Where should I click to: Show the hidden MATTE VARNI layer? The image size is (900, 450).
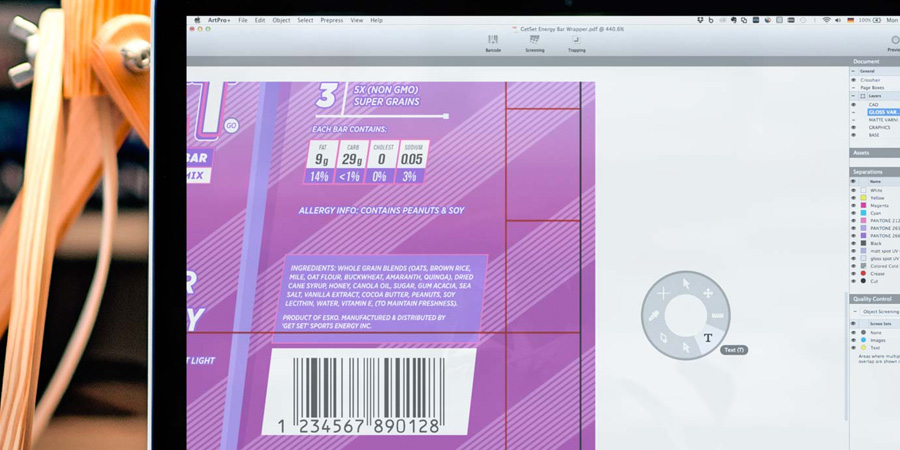[x=854, y=120]
